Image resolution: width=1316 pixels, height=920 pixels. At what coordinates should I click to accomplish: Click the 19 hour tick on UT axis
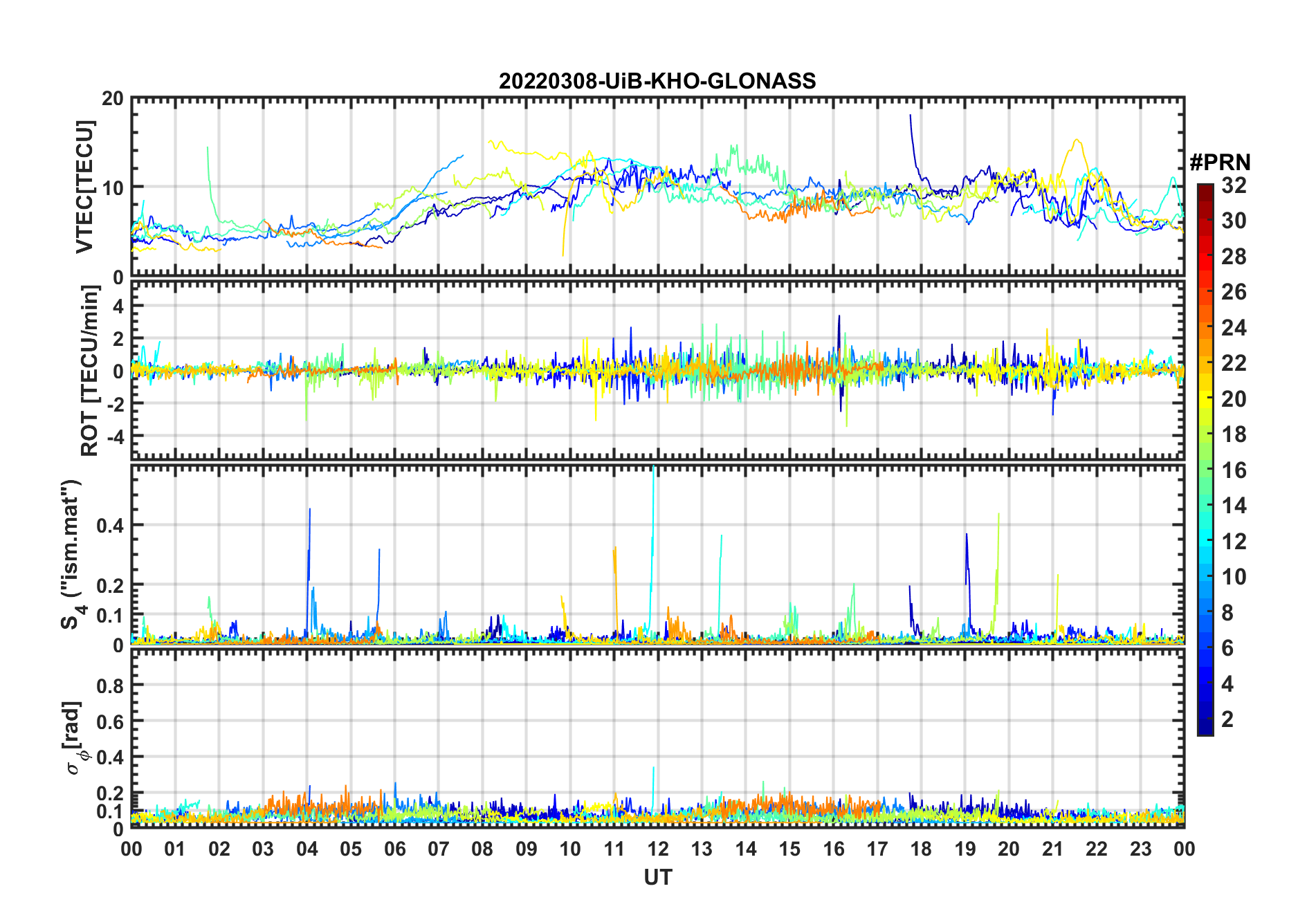point(965,849)
